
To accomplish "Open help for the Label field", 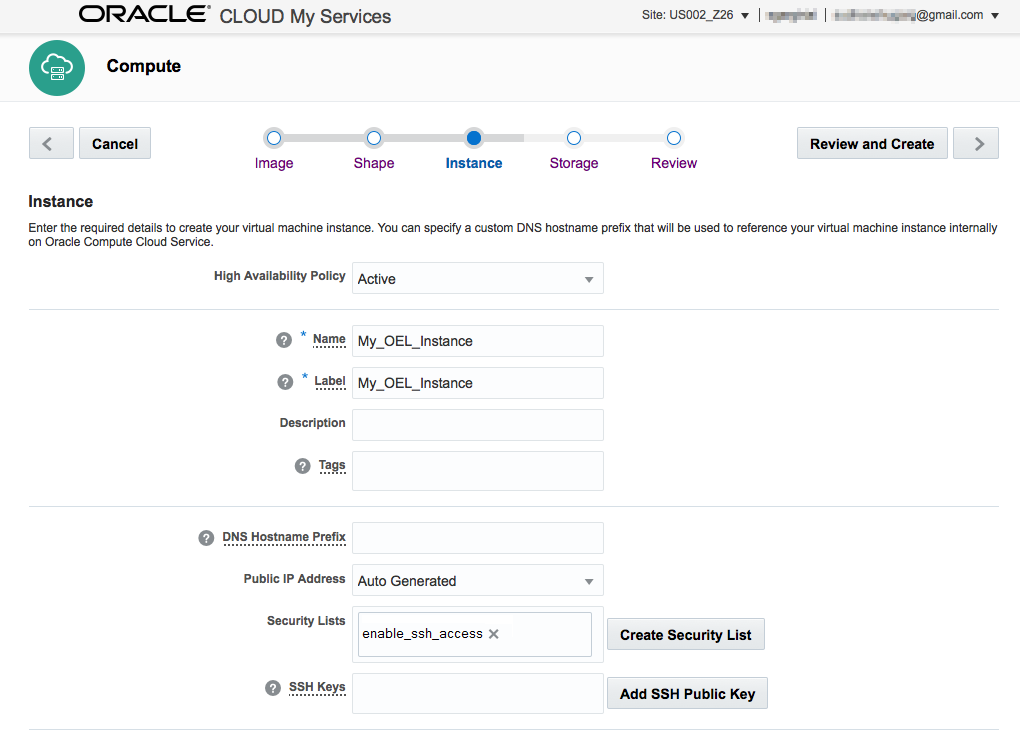I will [x=284, y=382].
